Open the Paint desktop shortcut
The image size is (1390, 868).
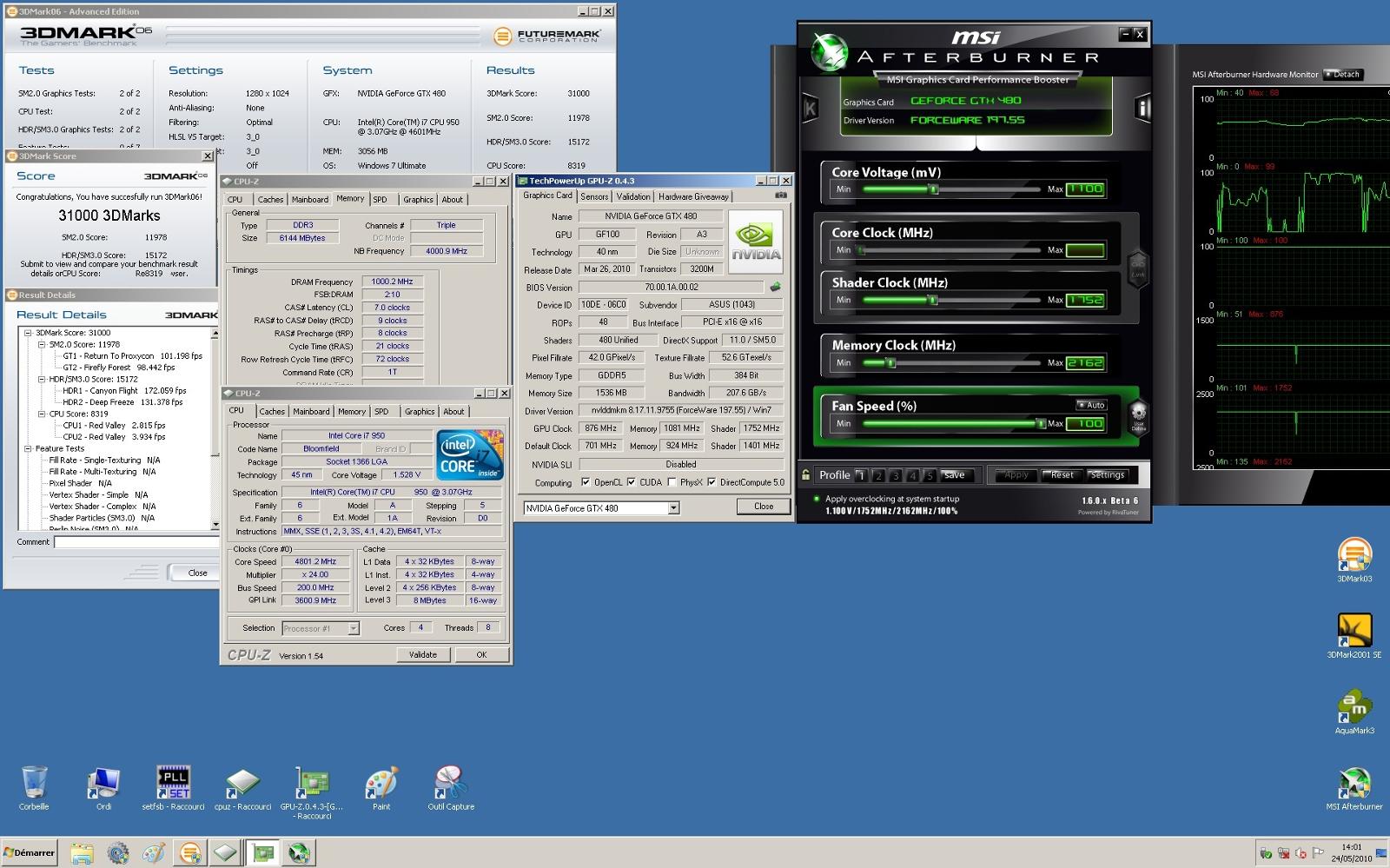click(381, 787)
